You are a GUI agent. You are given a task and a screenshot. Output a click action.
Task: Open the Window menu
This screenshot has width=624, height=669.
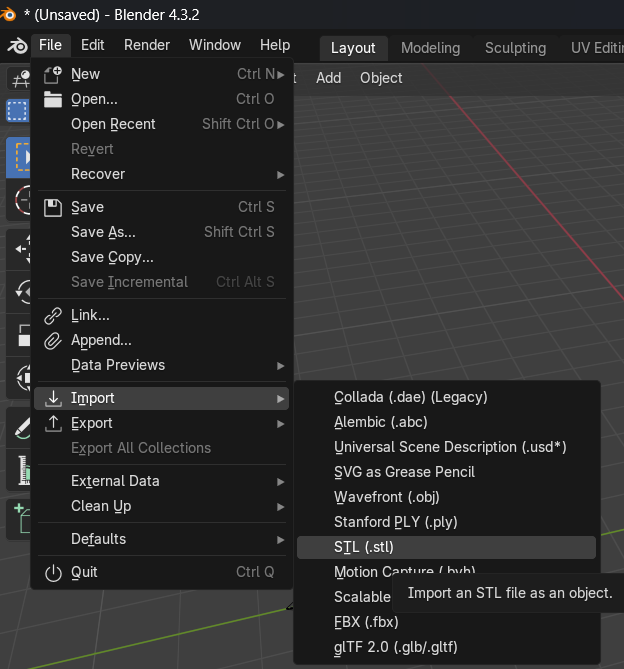pos(215,45)
